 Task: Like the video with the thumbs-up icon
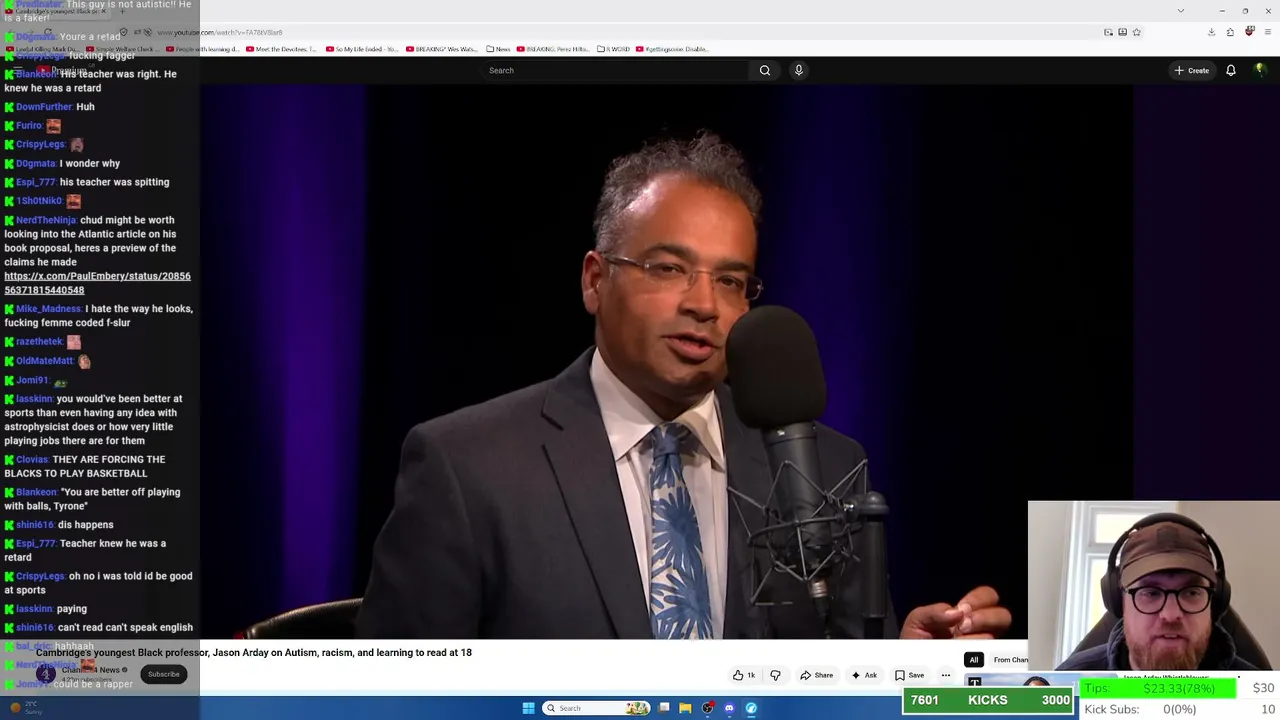point(744,675)
